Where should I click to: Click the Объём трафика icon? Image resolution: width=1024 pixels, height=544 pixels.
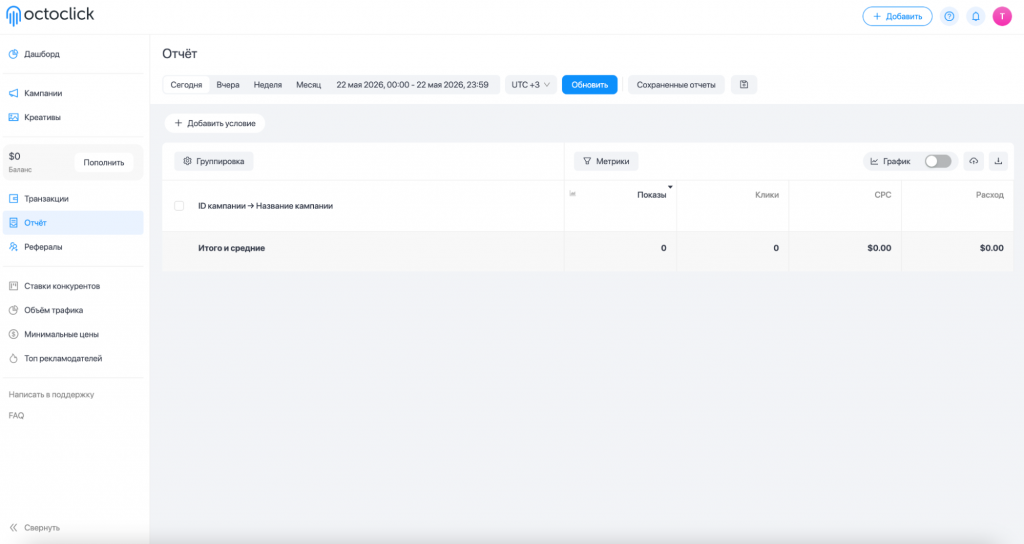coord(13,310)
